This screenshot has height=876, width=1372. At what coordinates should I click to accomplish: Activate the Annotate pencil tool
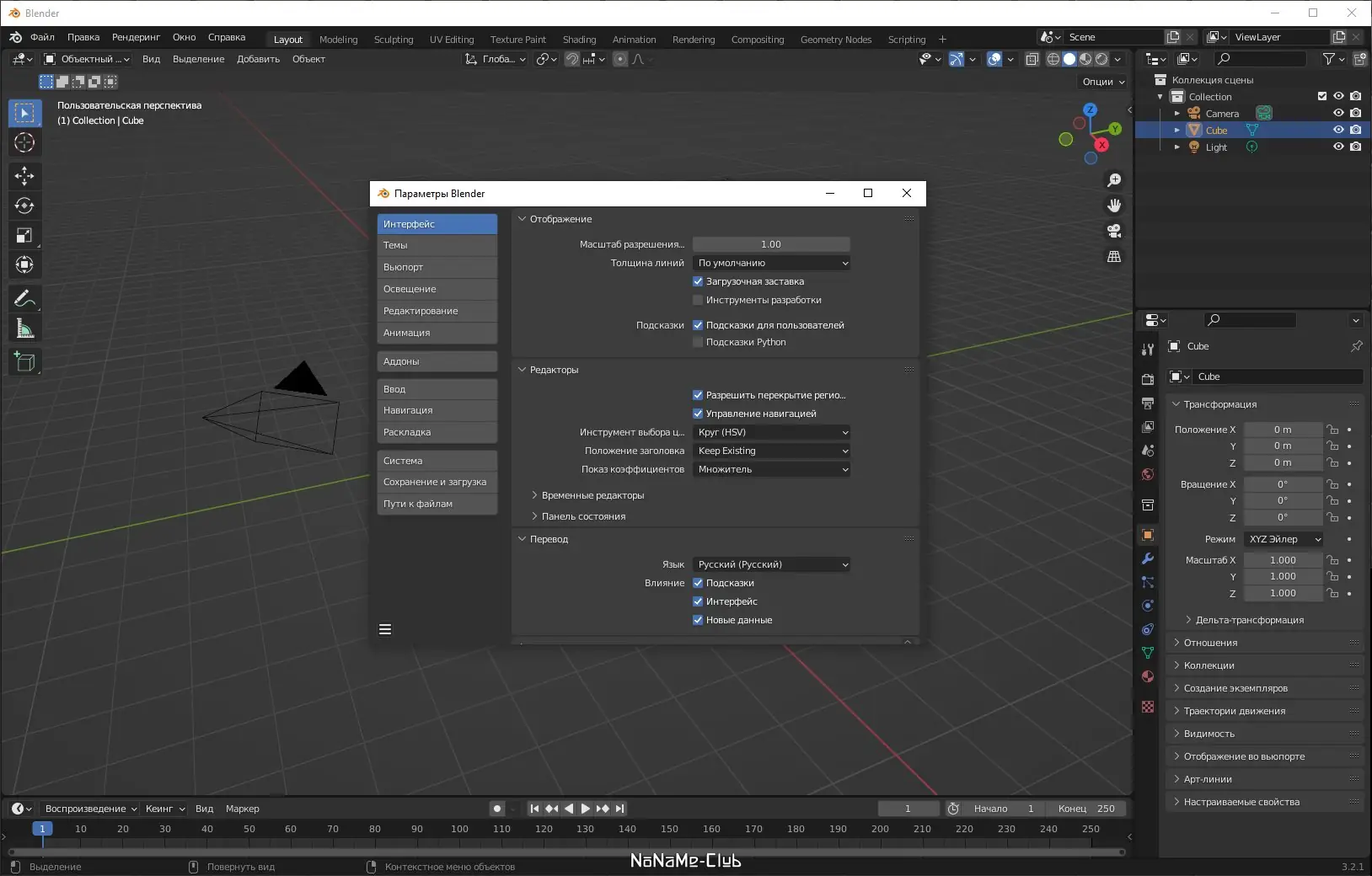coord(24,299)
